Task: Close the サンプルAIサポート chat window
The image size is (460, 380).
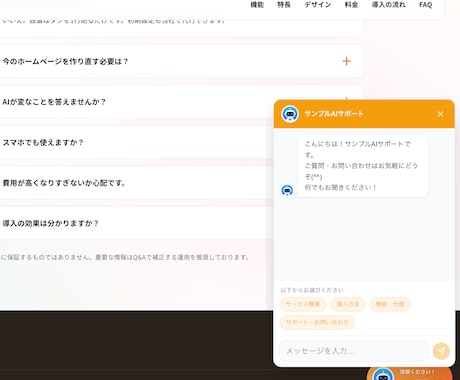Action: 440,114
